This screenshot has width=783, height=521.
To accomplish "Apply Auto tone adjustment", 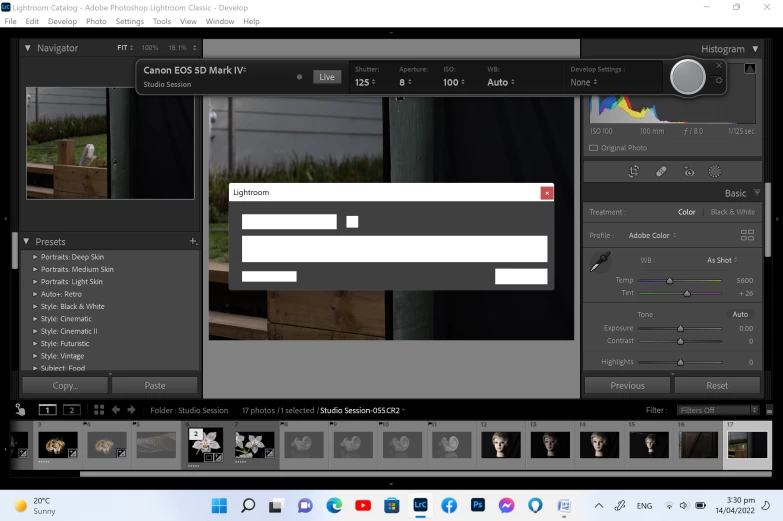I will pyautogui.click(x=740, y=314).
